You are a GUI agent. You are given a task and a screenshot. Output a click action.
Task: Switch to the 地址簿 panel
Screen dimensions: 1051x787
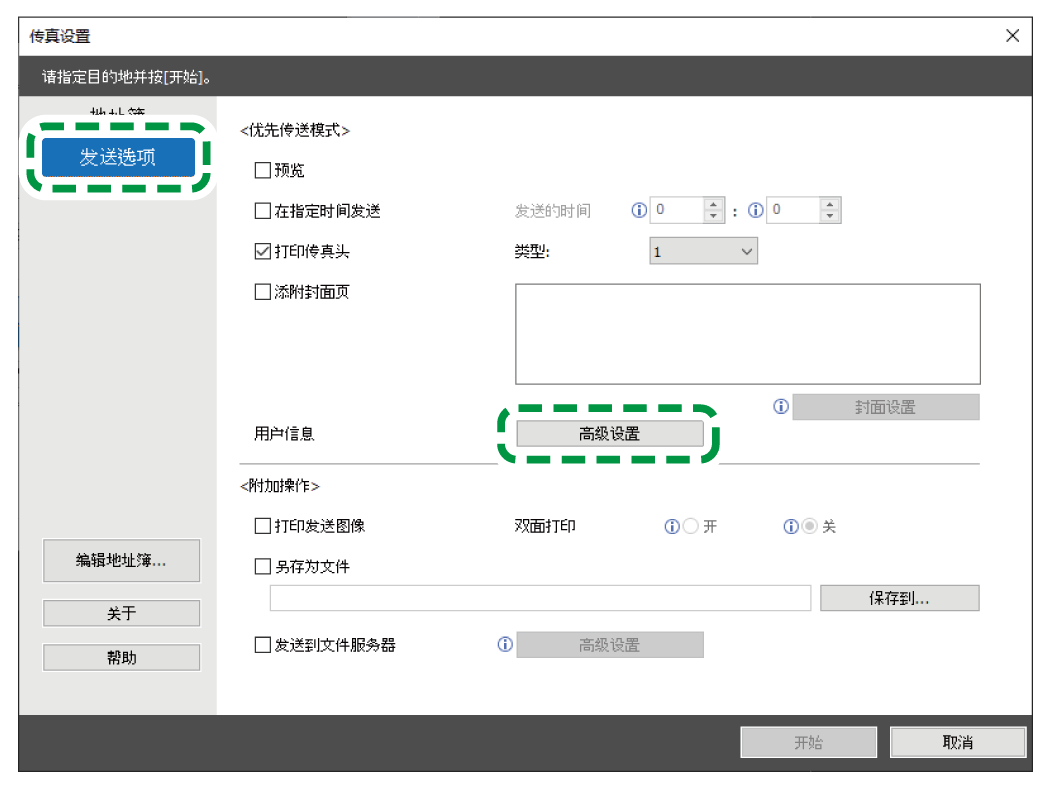point(118,112)
